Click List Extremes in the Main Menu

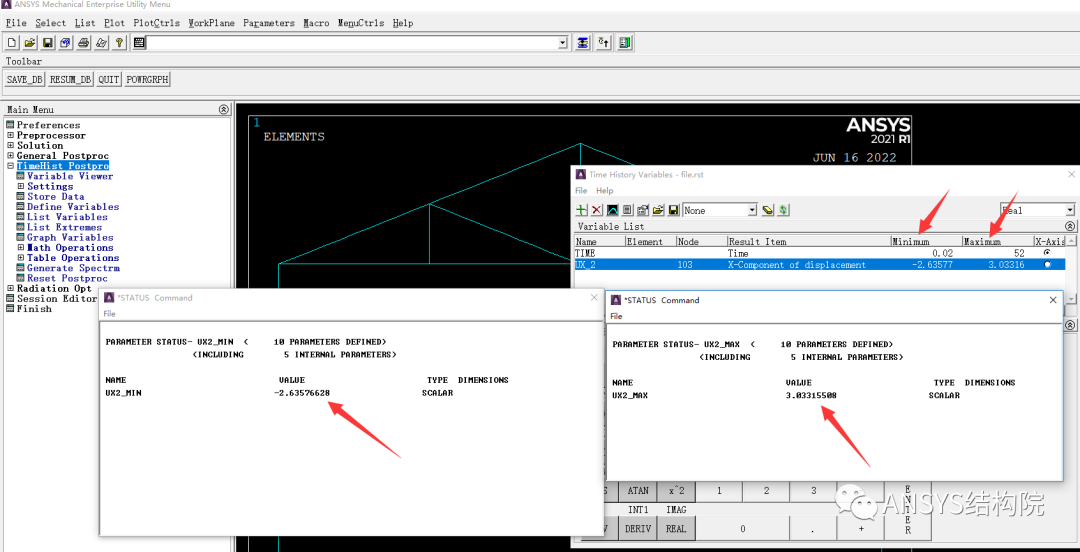click(64, 227)
